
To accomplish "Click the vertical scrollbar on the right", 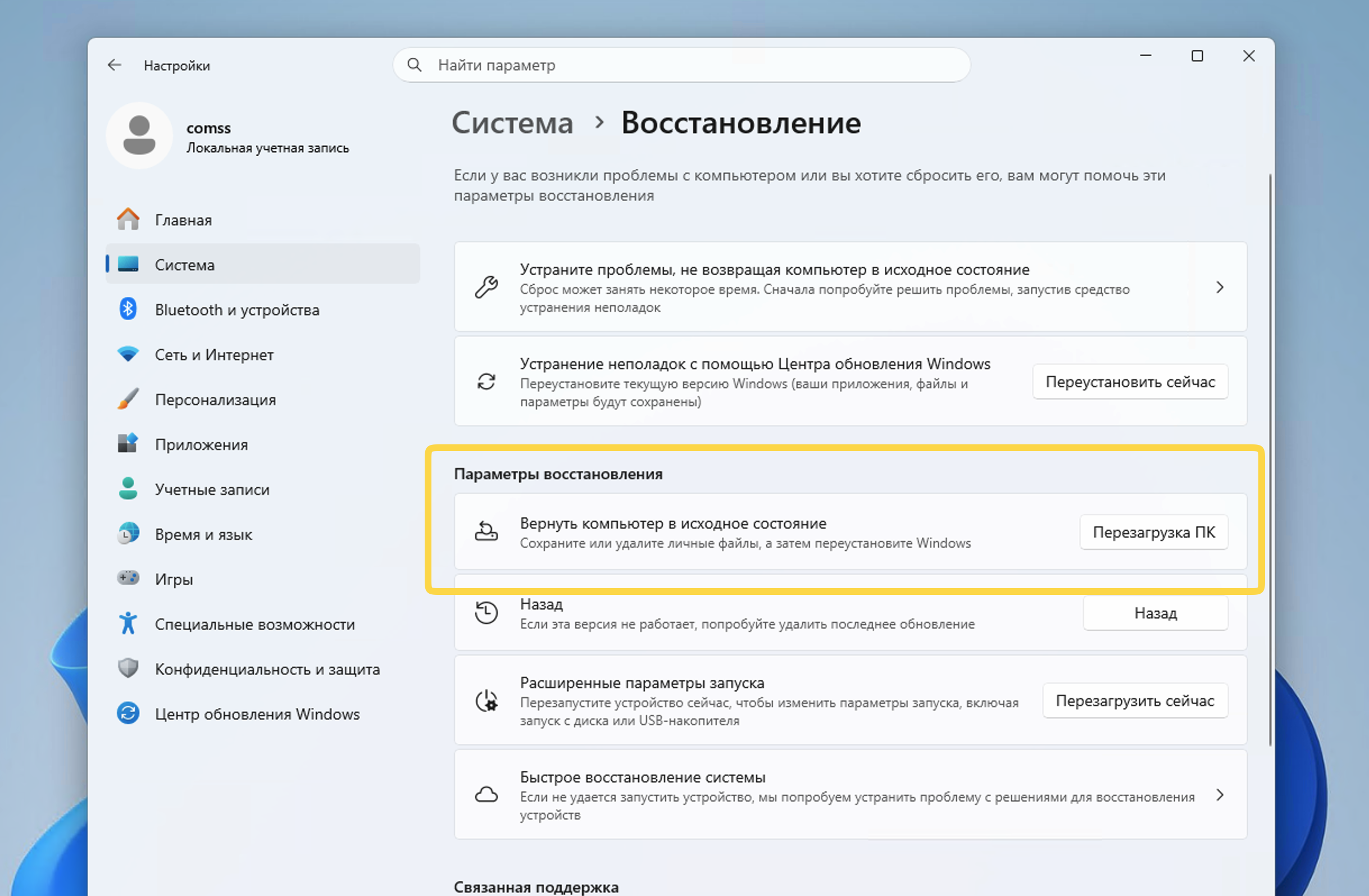I will 1270,460.
